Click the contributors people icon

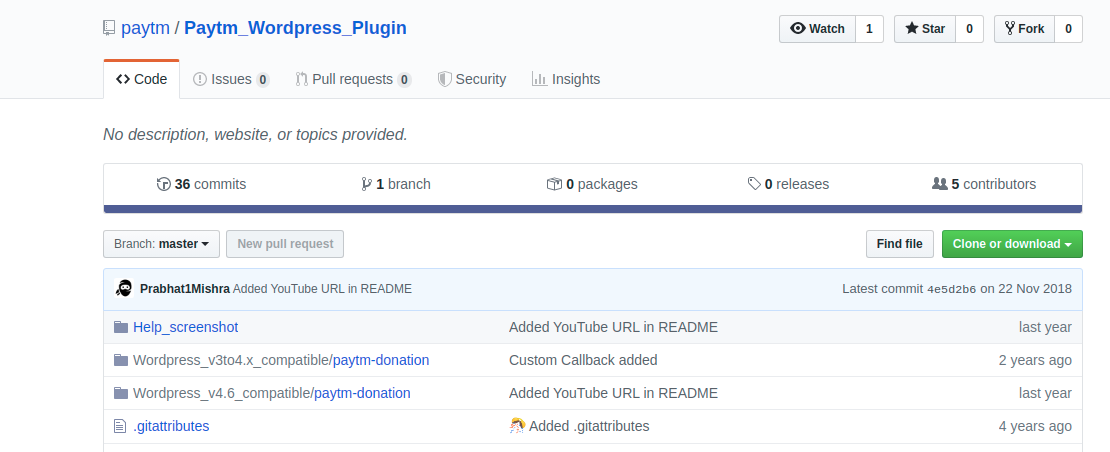pos(939,184)
